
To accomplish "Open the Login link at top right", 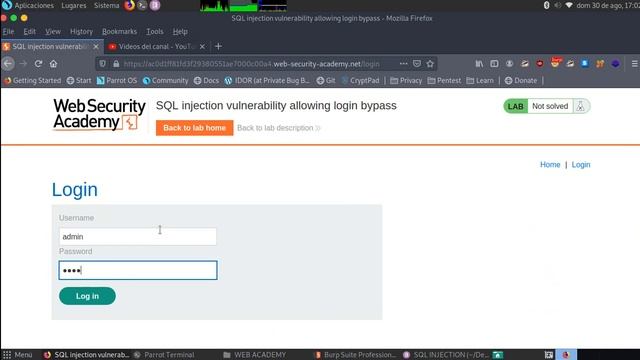I will pos(581,164).
